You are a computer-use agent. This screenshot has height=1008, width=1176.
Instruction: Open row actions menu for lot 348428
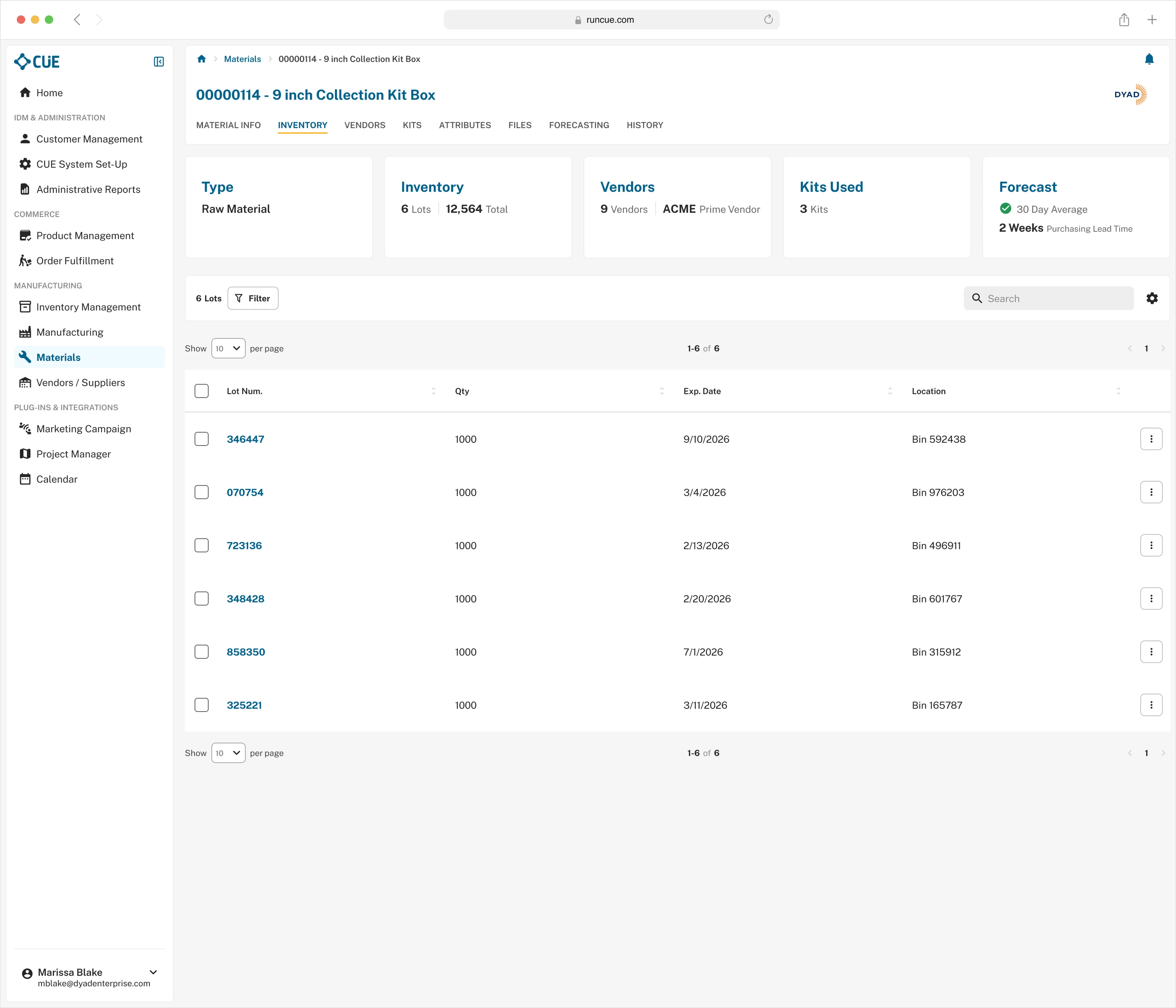point(1151,598)
